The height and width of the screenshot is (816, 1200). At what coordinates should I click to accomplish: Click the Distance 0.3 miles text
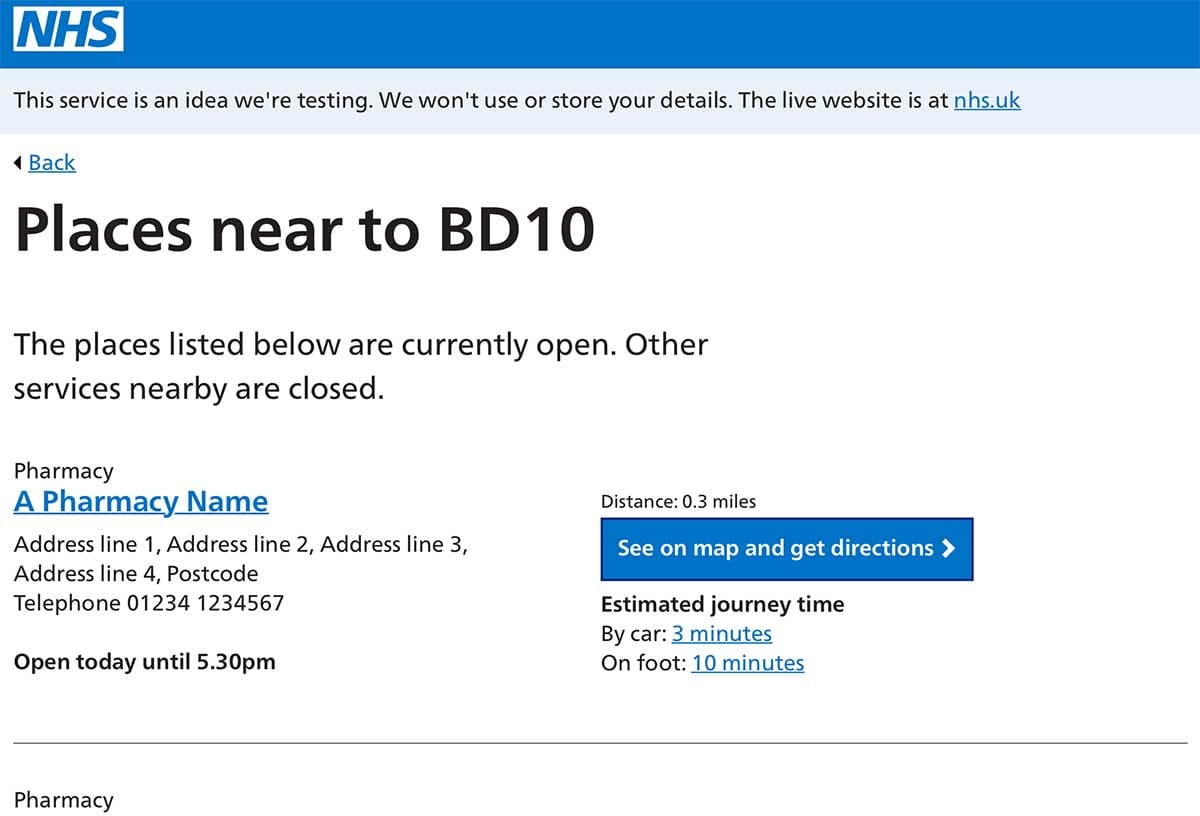pyautogui.click(x=677, y=501)
